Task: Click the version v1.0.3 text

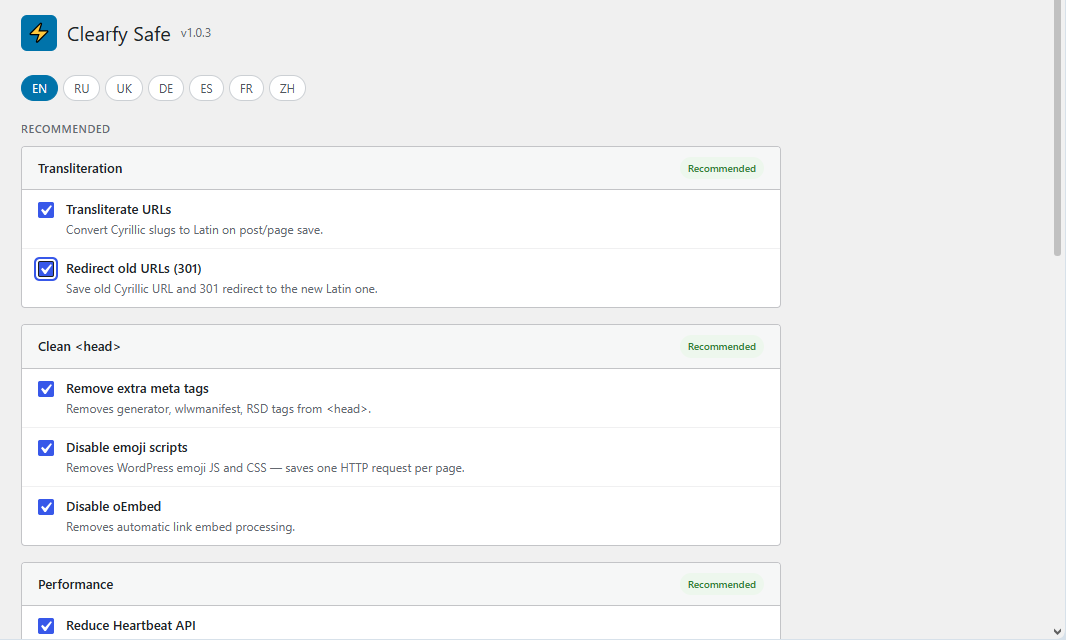Action: 196,33
